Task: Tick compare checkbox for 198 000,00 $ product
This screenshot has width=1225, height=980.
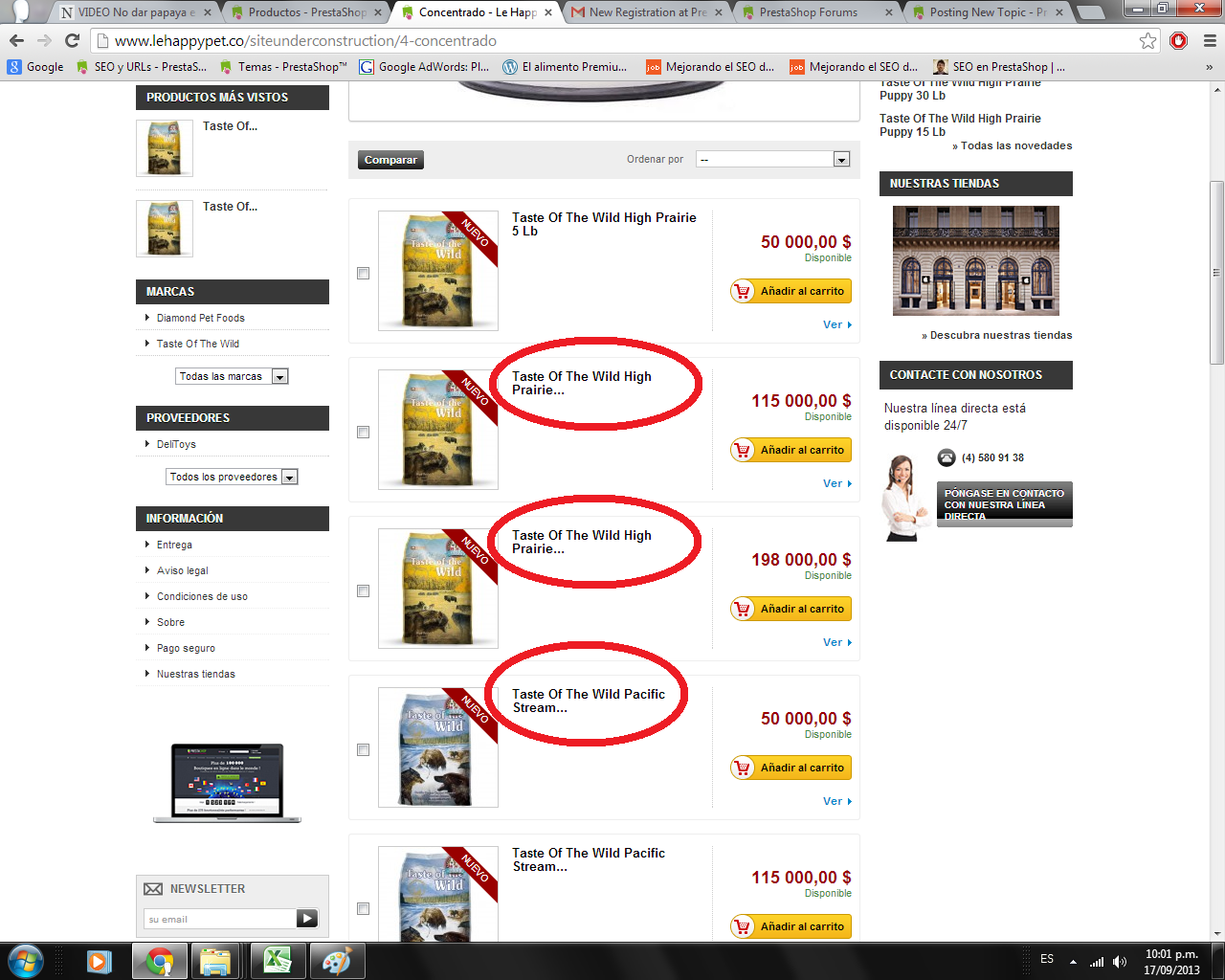Action: (363, 591)
